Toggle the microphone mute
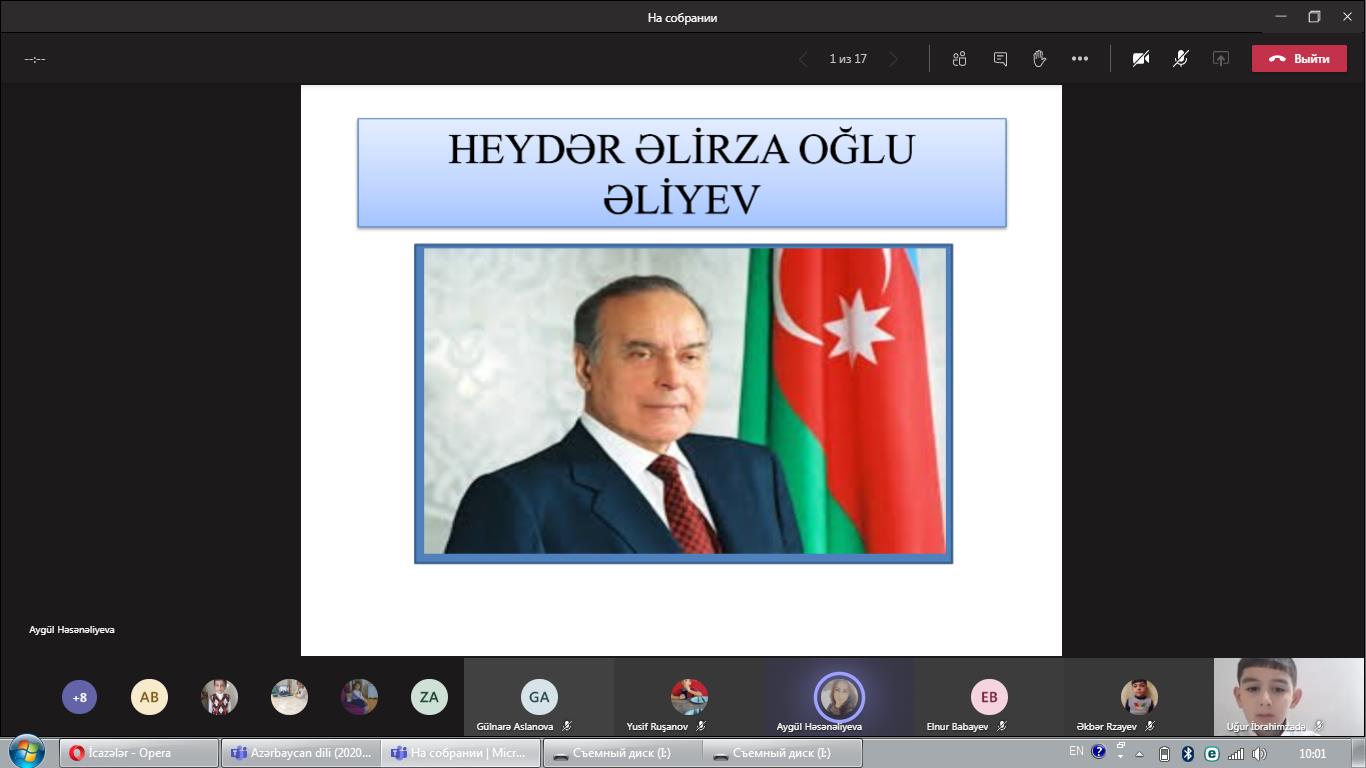 click(x=1181, y=59)
